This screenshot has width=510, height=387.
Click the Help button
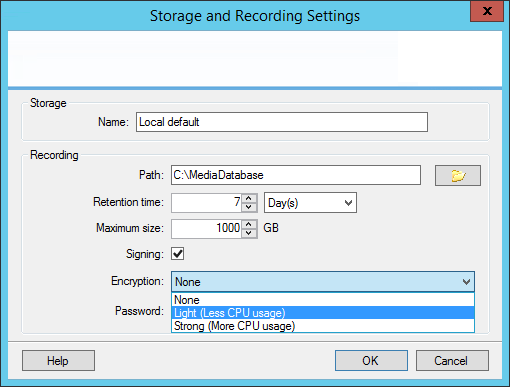58,361
